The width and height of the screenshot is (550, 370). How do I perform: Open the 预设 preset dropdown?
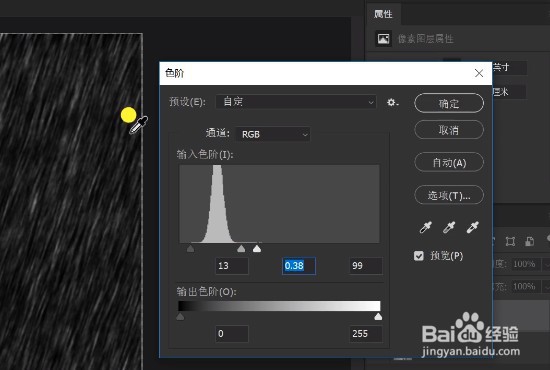[x=296, y=102]
